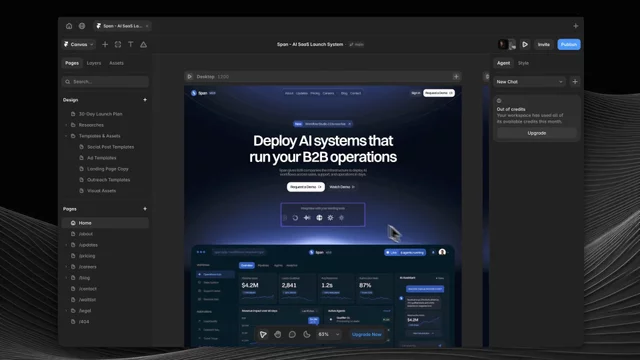Select the insert plus tool in toolbar
Screen dimensions: 640x360
click(x=105, y=44)
